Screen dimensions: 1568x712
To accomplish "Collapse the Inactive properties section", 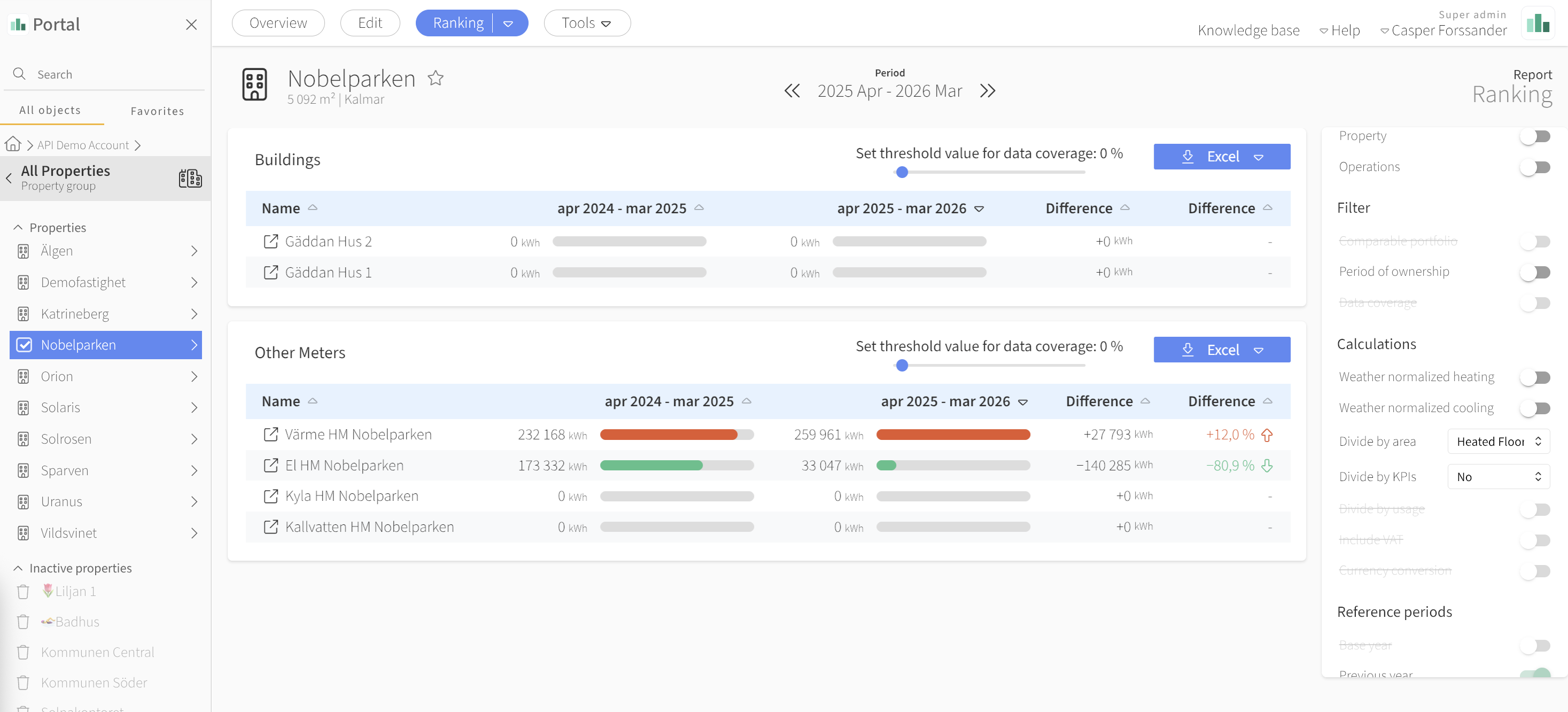I will 18,568.
